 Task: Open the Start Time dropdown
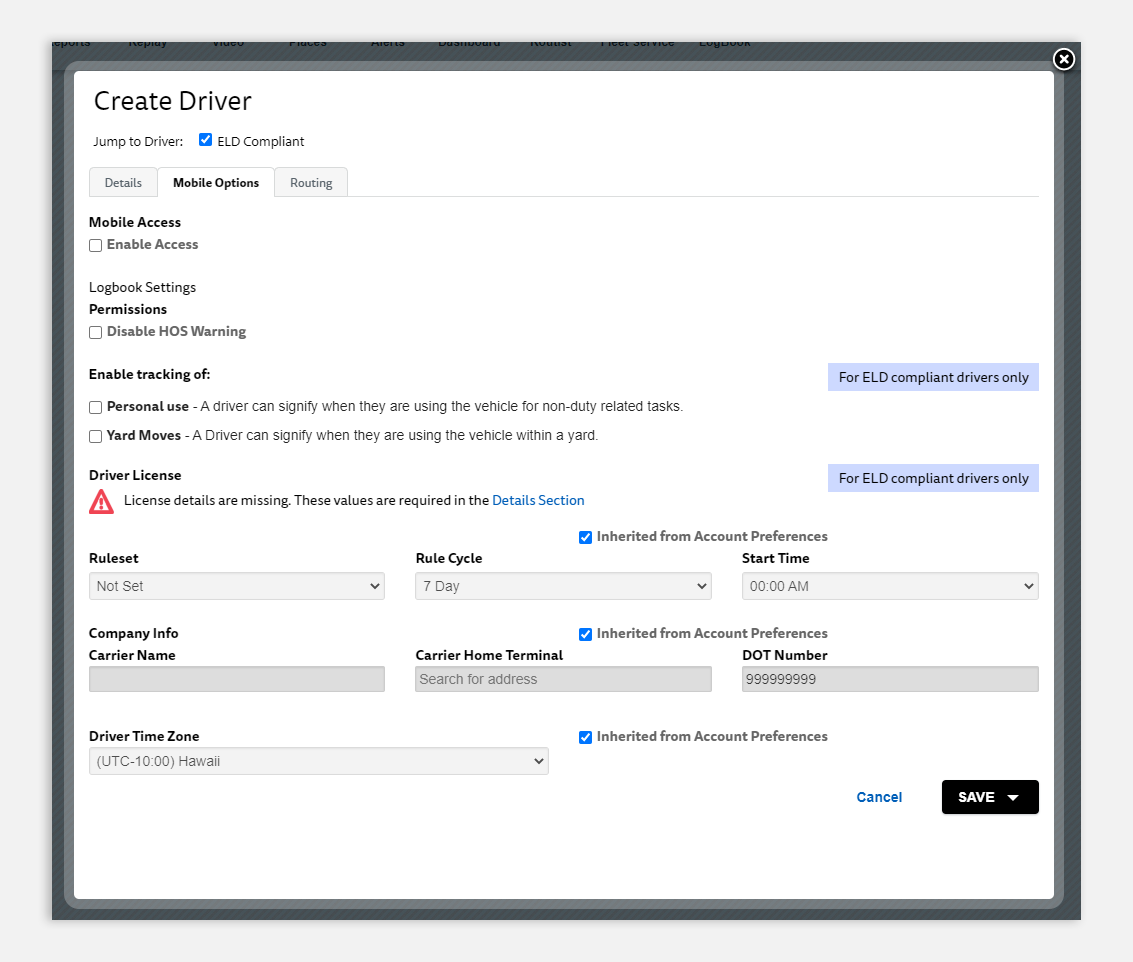point(890,586)
